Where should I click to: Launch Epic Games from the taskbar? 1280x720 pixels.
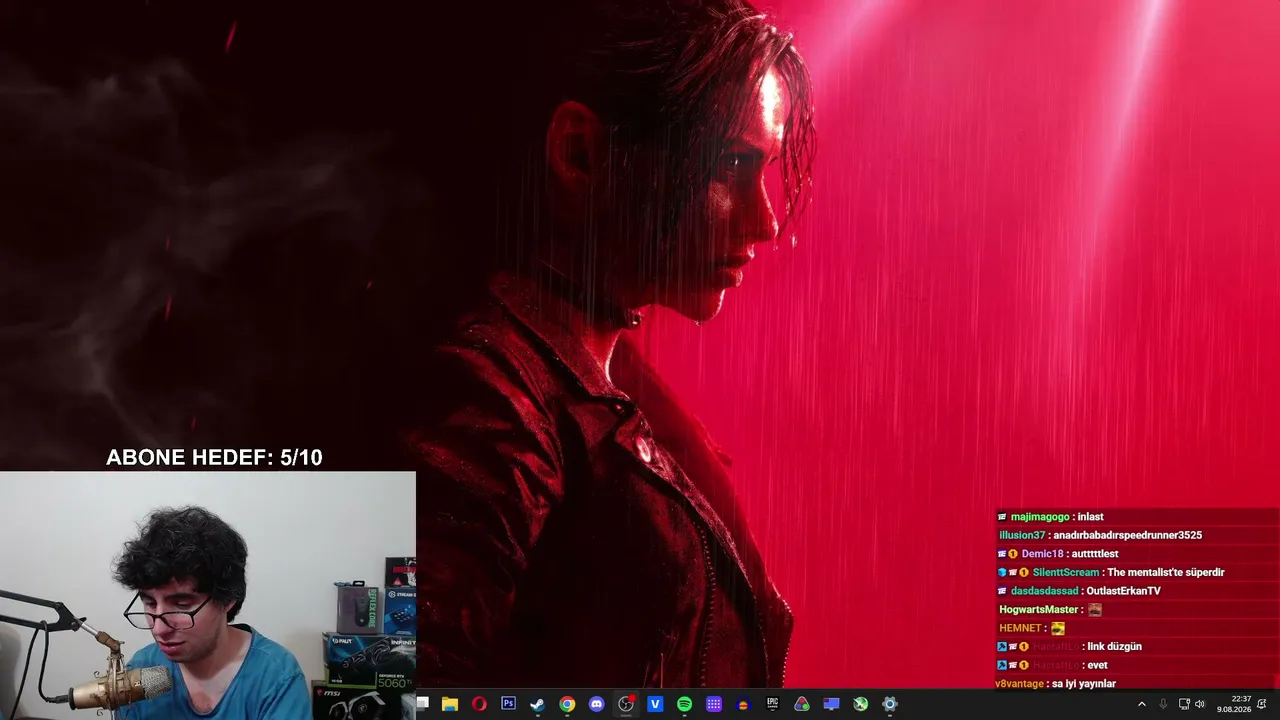772,704
